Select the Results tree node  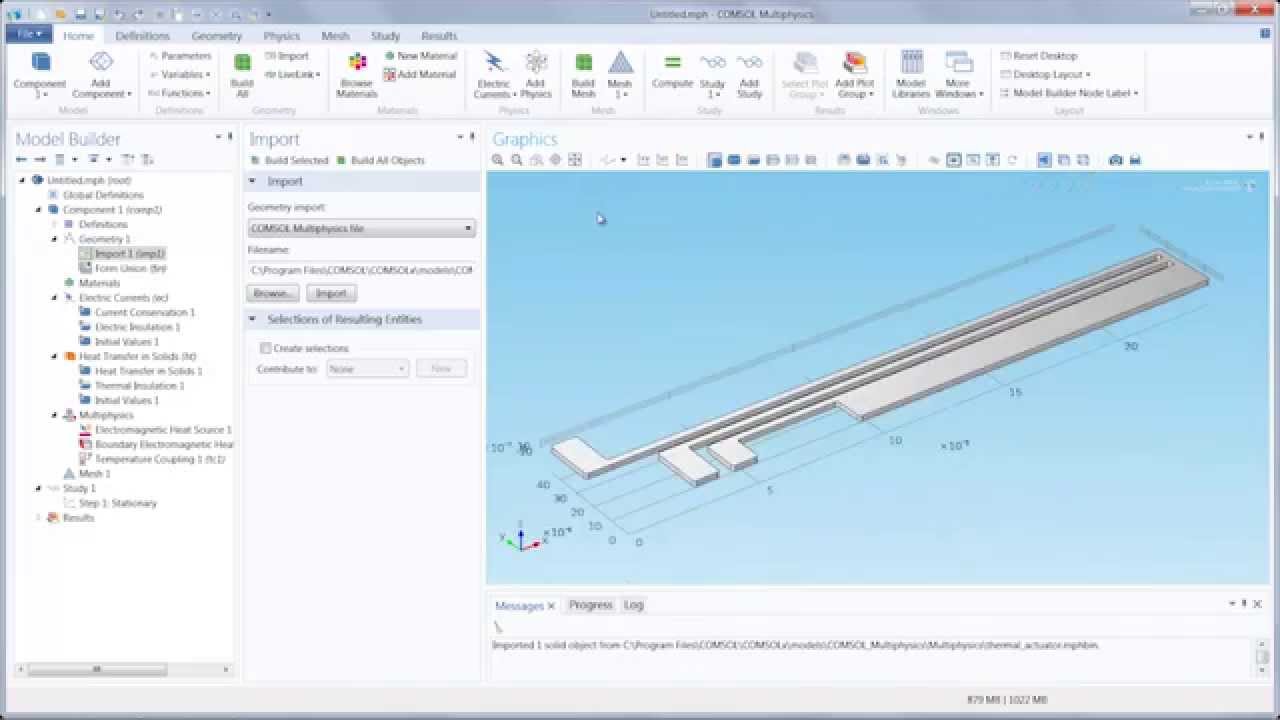70,517
